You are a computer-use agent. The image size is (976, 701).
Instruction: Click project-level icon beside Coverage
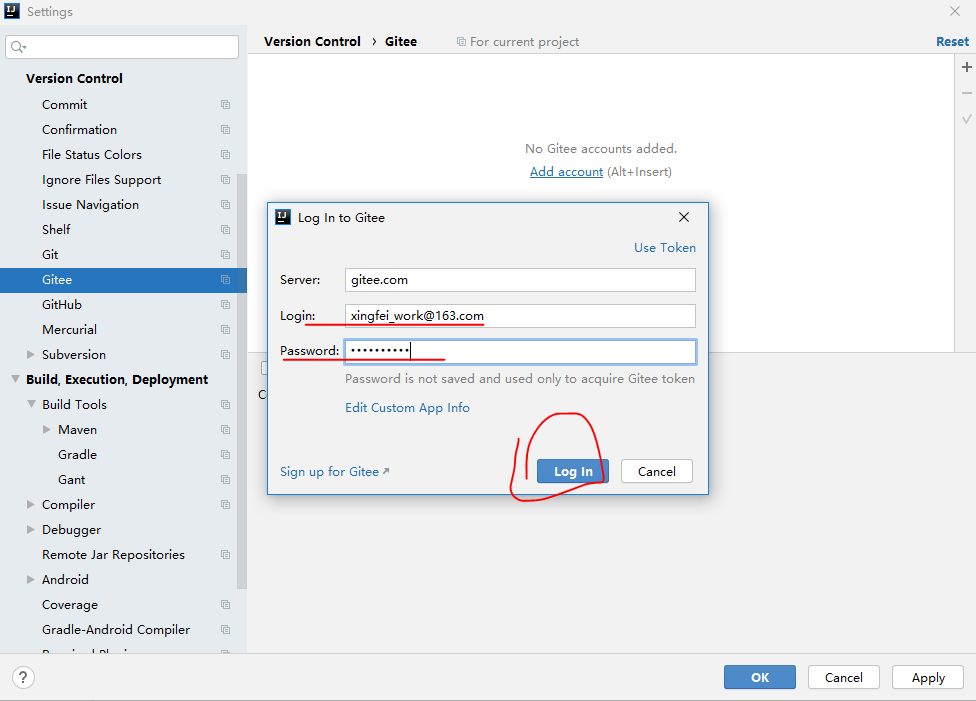pos(225,605)
